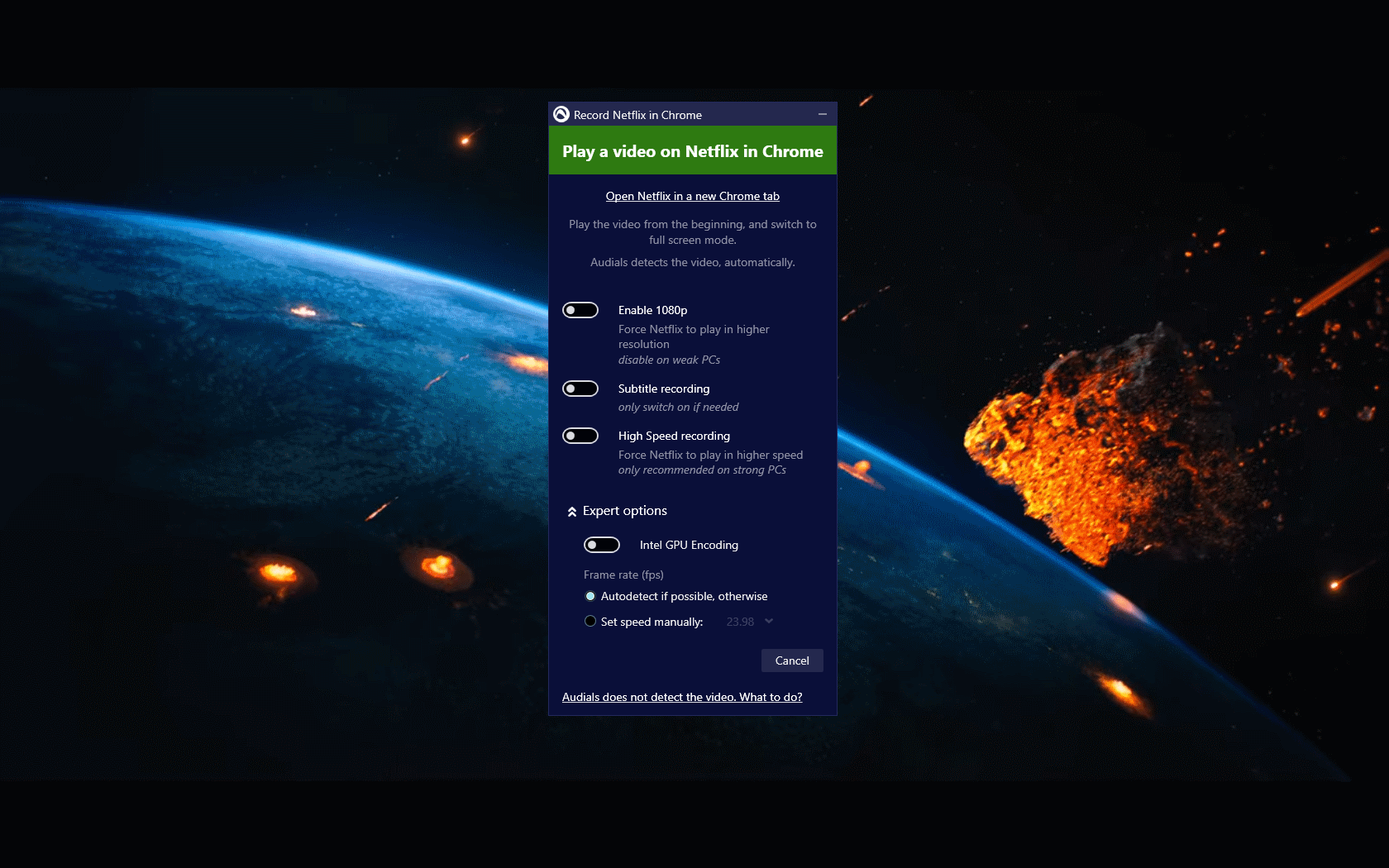
Task: Click the Audials logo in the title bar
Action: coord(561,115)
